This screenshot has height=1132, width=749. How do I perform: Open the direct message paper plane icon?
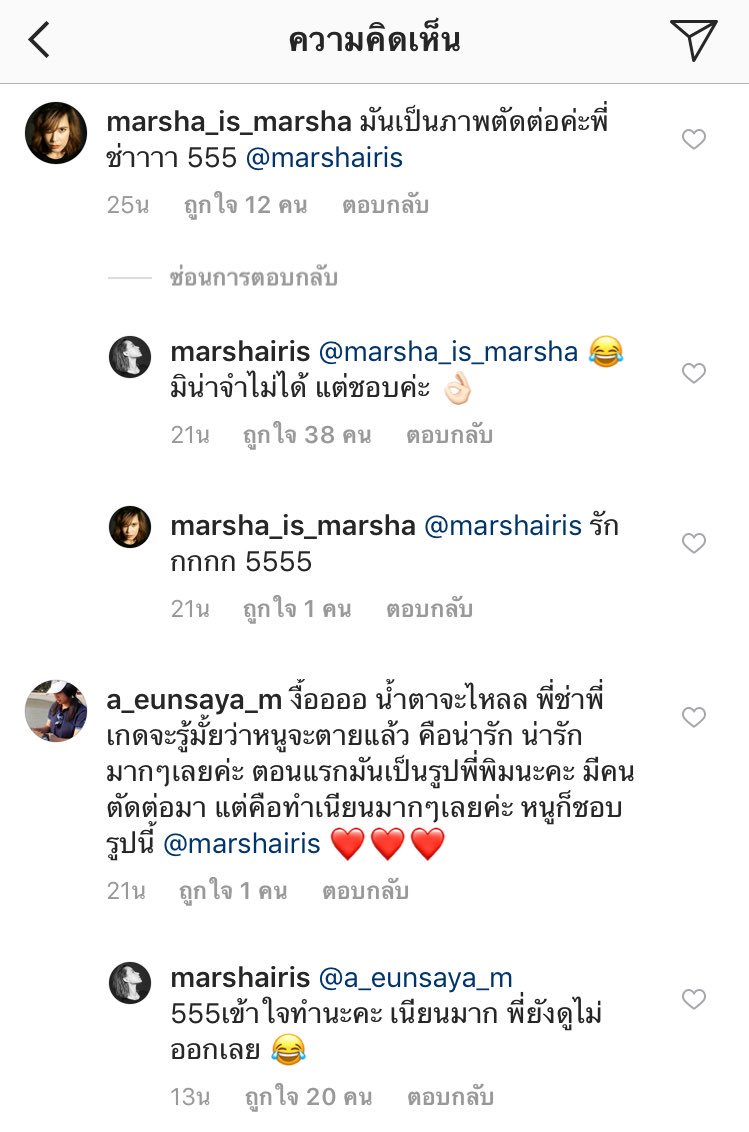(x=693, y=40)
